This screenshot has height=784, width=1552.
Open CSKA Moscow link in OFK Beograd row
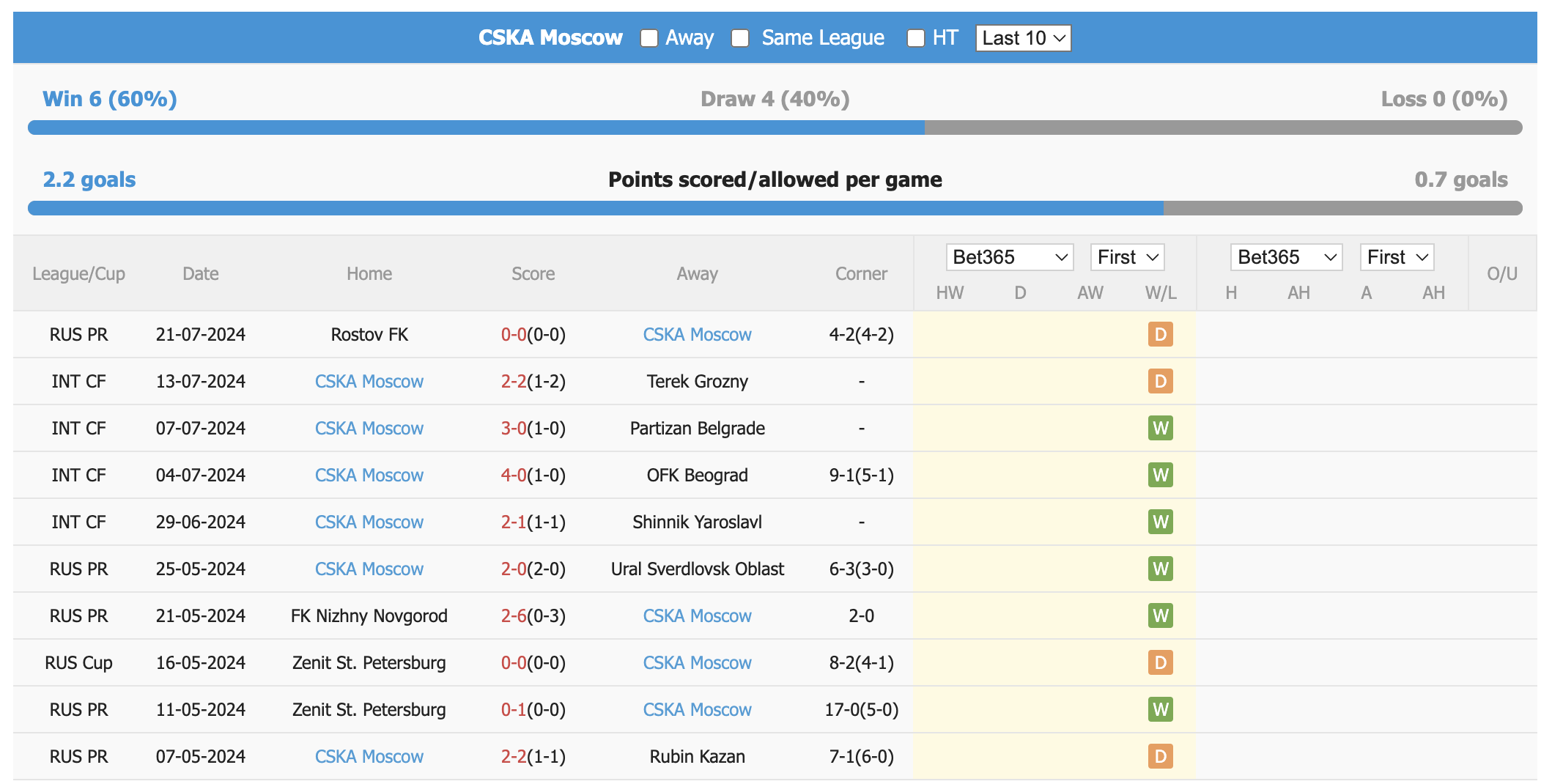point(369,475)
